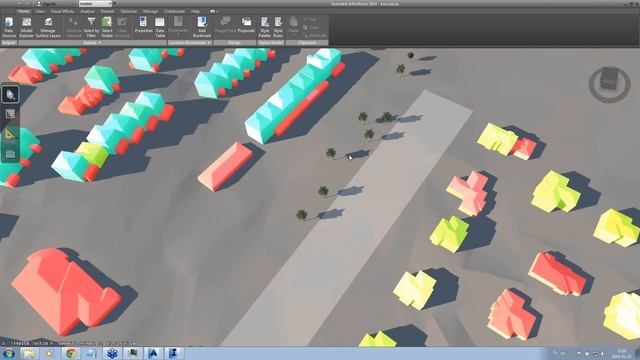Open the Windows Start menu

[9, 353]
